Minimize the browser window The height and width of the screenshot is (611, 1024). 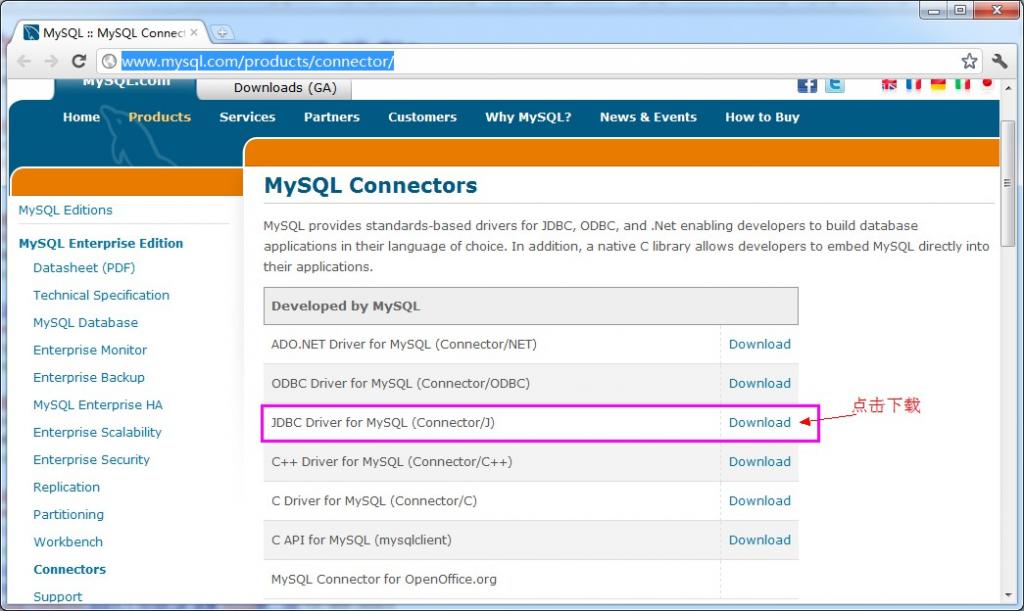(934, 11)
